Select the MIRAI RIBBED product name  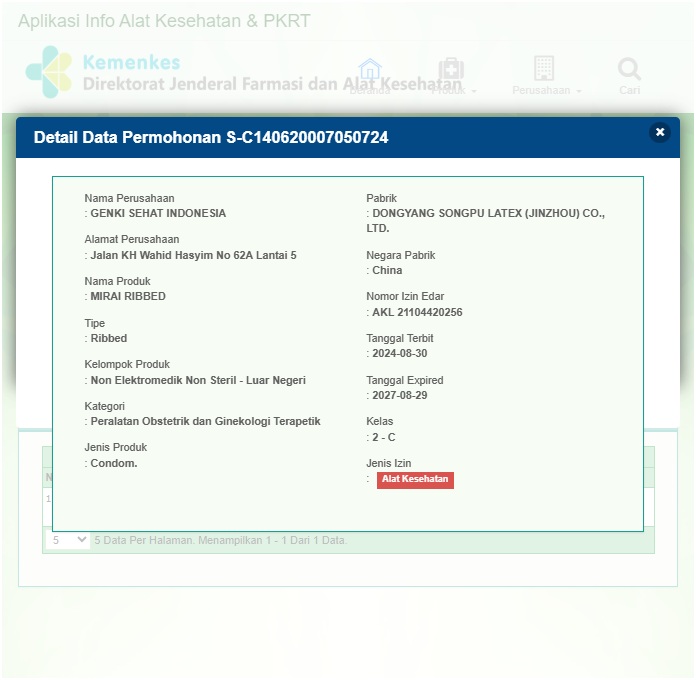[128, 296]
